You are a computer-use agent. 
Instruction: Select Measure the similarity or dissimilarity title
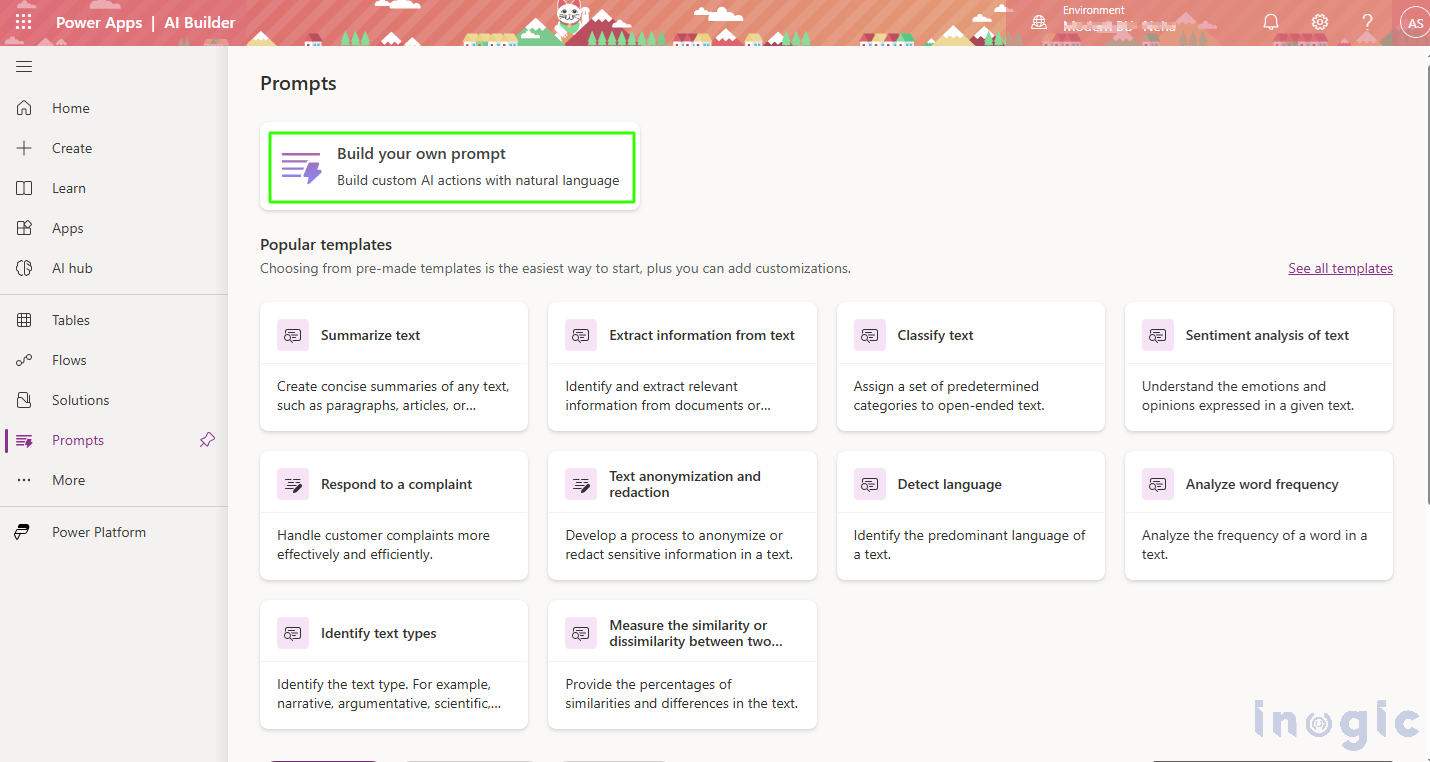696,633
